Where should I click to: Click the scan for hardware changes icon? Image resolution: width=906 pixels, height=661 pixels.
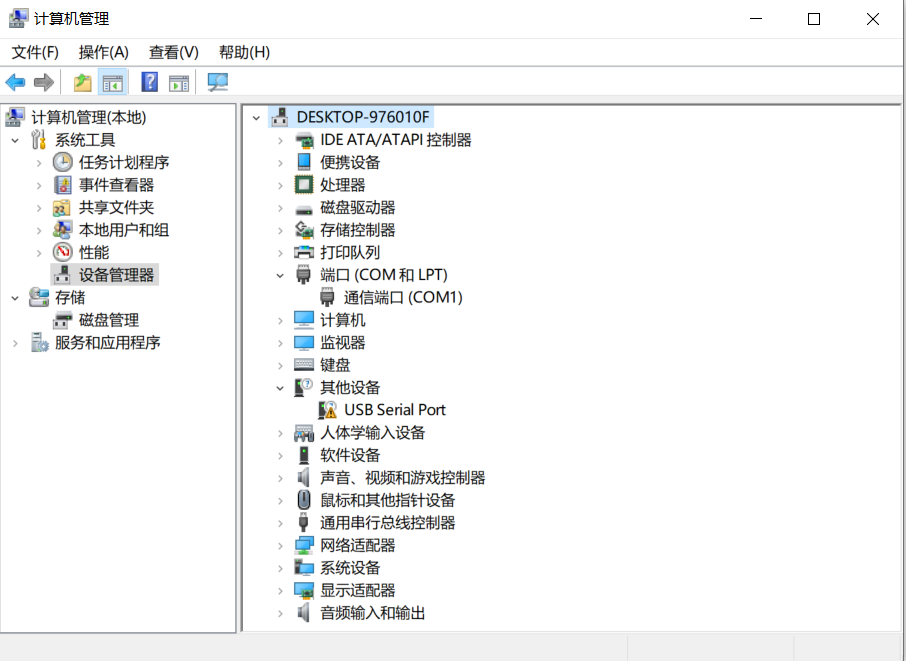click(x=217, y=83)
